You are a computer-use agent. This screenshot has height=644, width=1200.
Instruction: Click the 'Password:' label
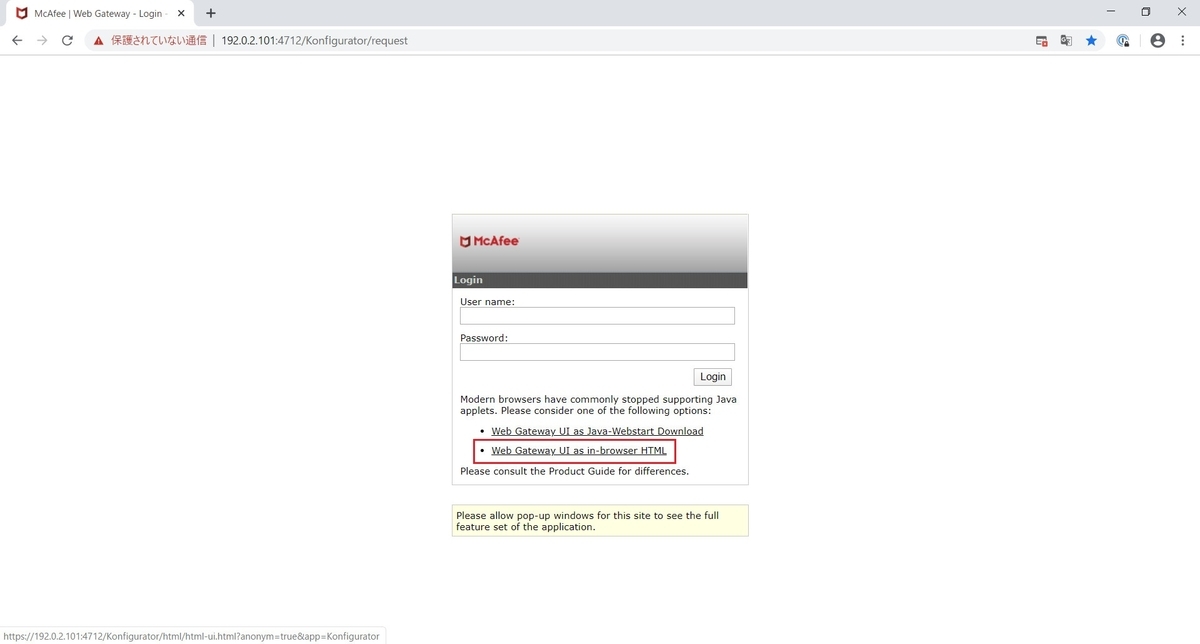tap(484, 338)
